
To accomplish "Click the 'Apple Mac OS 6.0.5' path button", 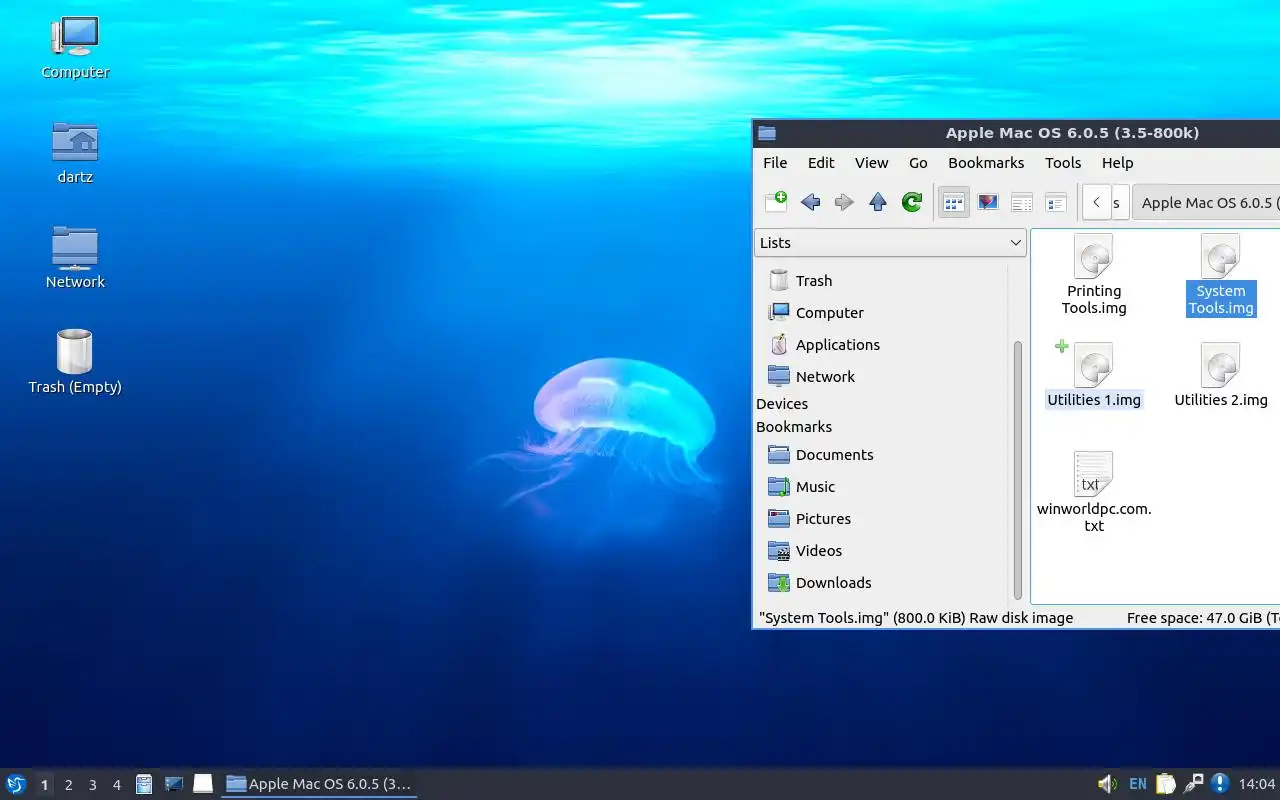I will [x=1206, y=202].
